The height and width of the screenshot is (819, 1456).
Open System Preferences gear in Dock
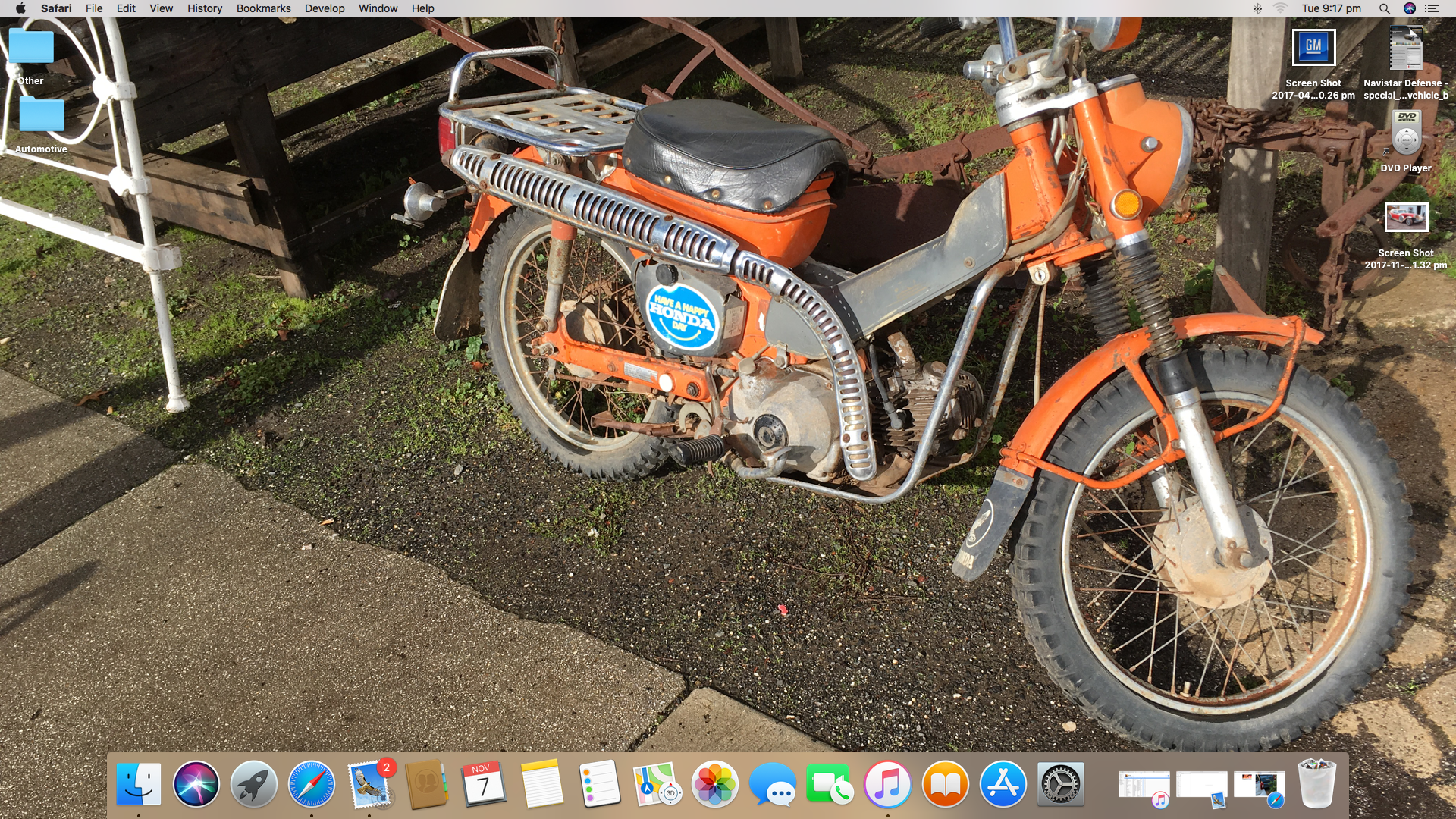tap(1061, 784)
